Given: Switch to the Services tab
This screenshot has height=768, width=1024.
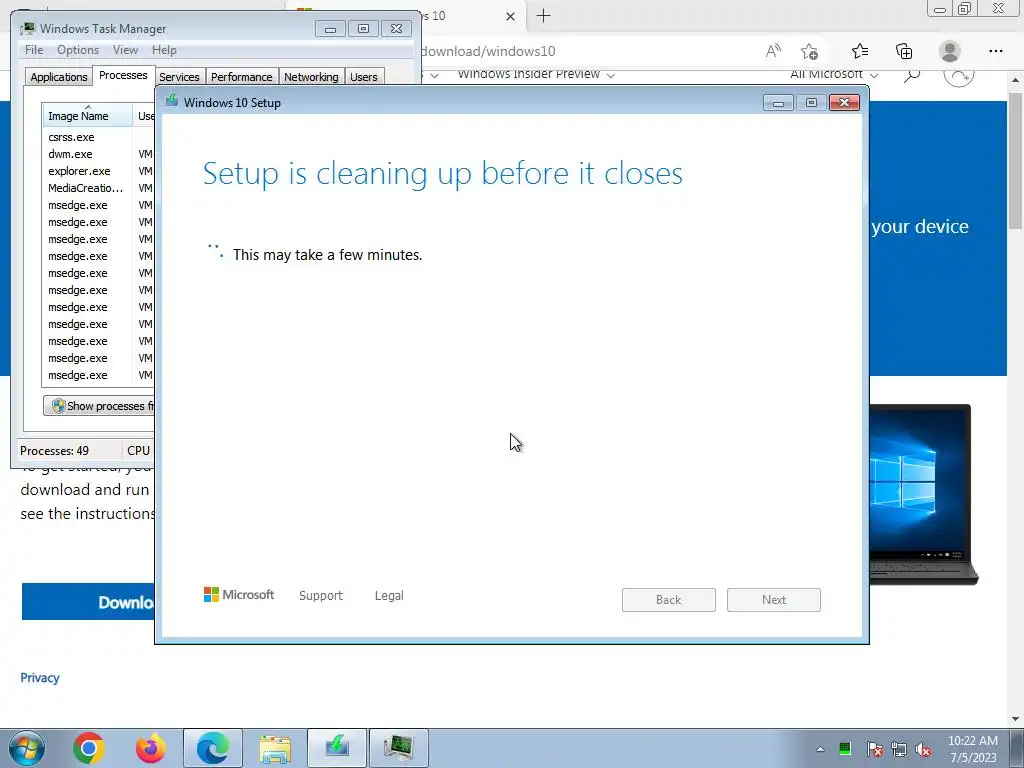Looking at the screenshot, I should [x=179, y=76].
